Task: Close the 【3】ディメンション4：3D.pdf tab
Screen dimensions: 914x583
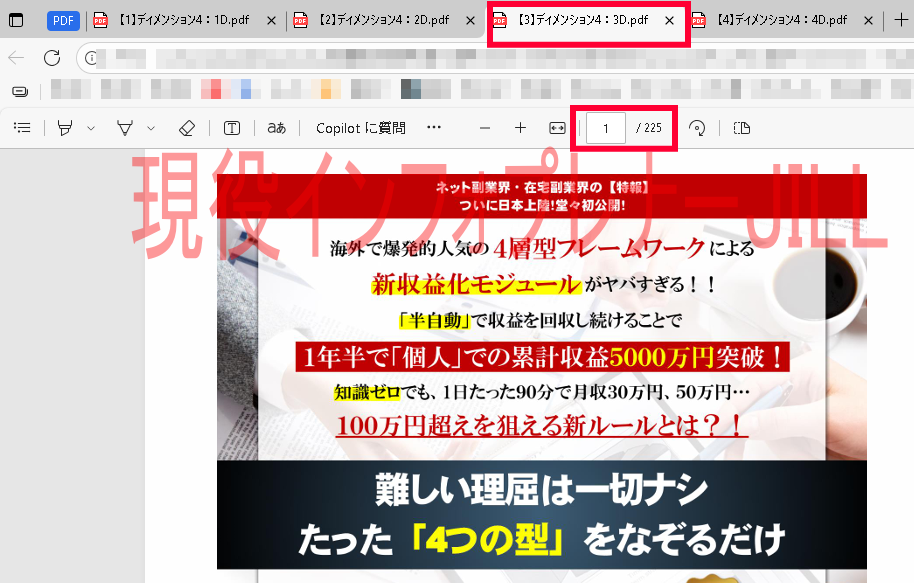Action: point(670,20)
